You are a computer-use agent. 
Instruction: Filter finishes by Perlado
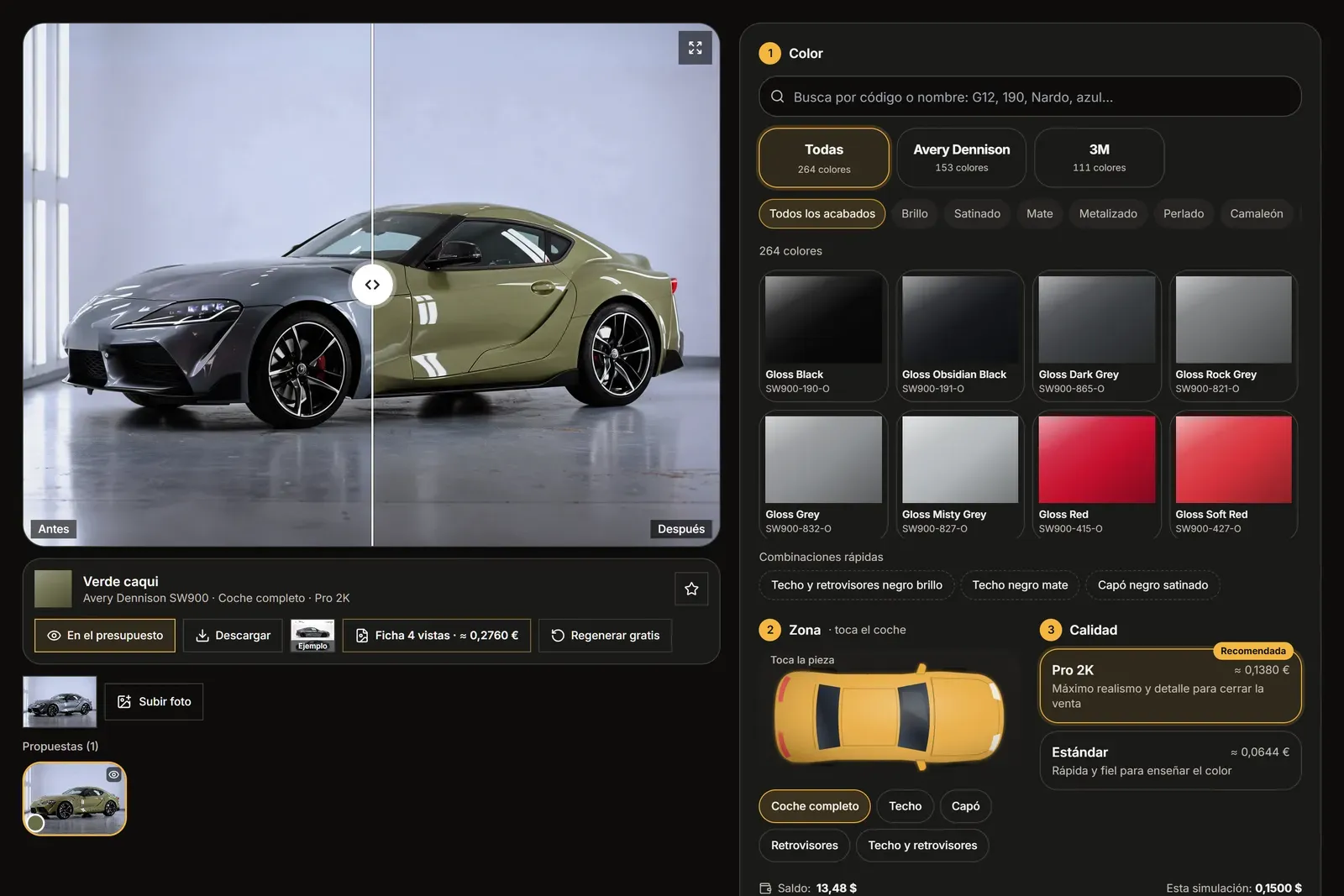1184,214
